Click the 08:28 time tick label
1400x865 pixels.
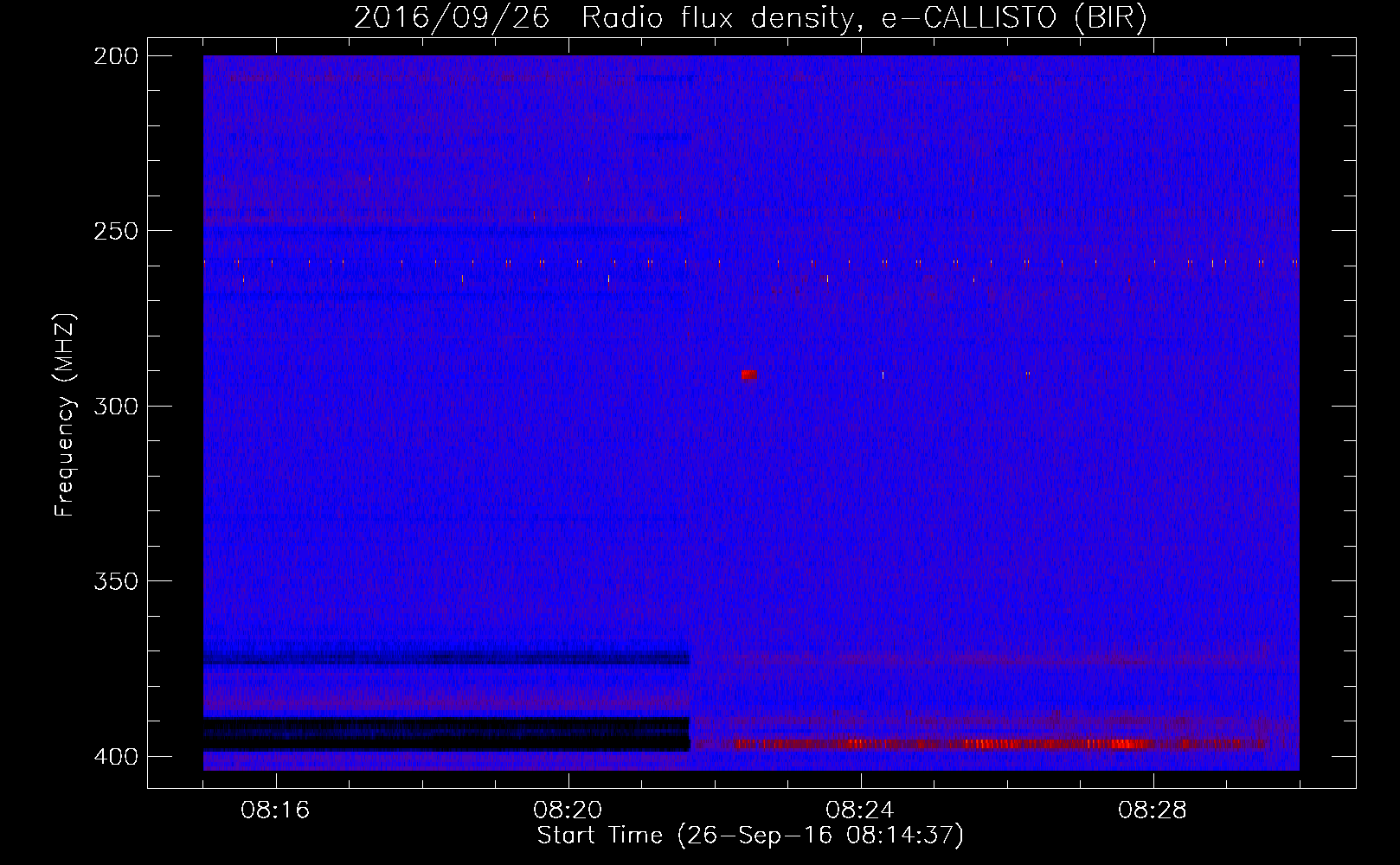pyautogui.click(x=1153, y=811)
